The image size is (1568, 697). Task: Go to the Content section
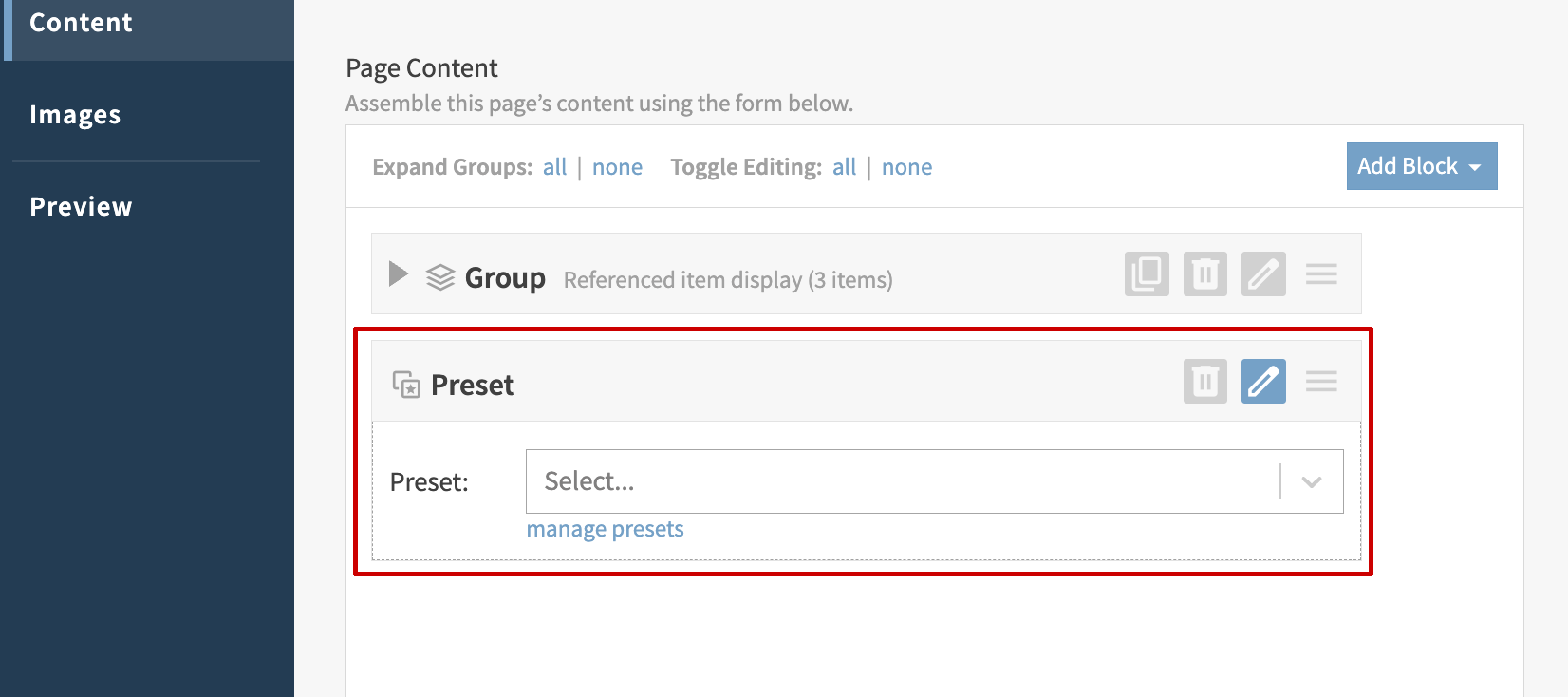point(81,23)
